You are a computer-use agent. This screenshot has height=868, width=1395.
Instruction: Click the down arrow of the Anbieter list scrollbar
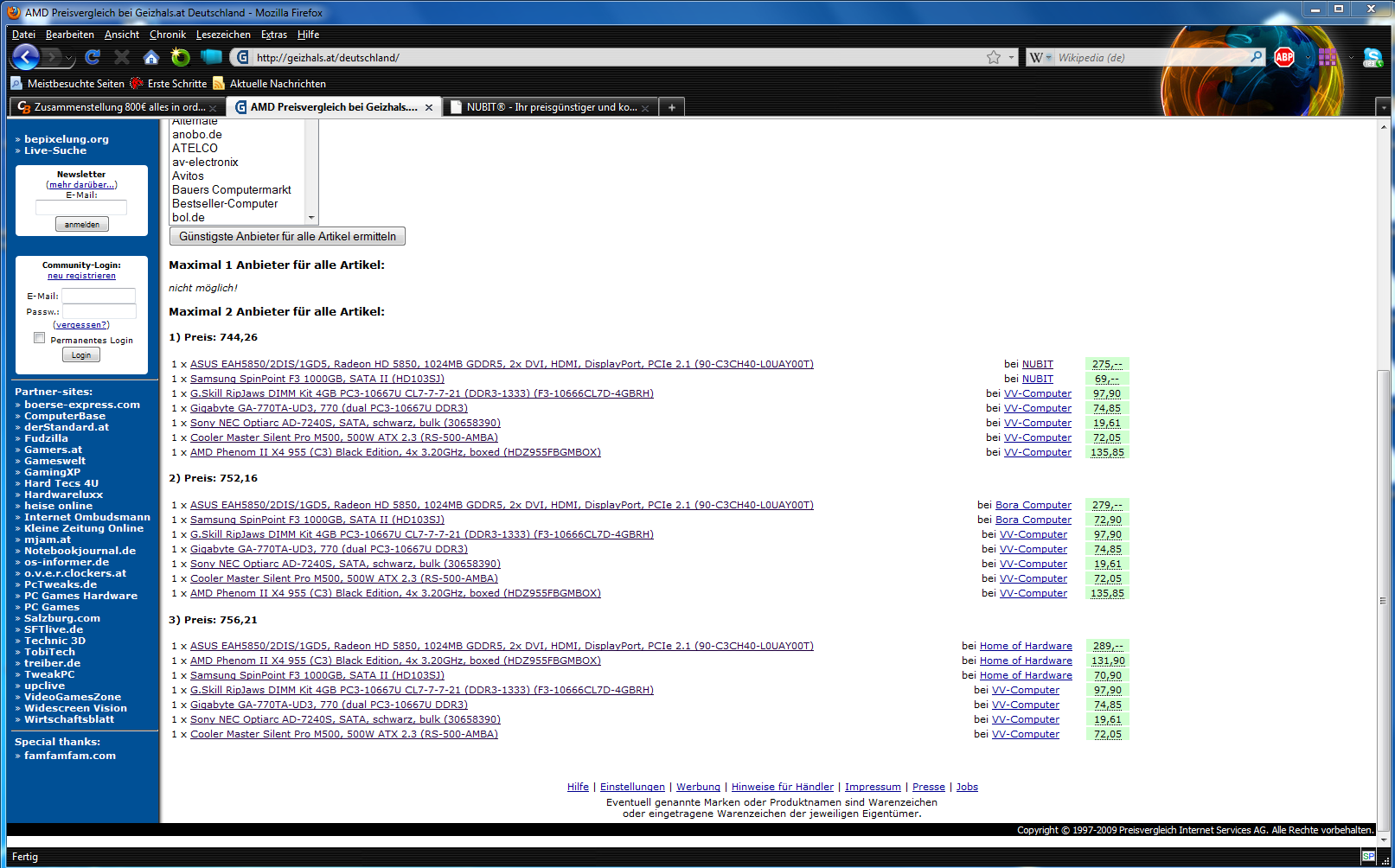point(312,218)
